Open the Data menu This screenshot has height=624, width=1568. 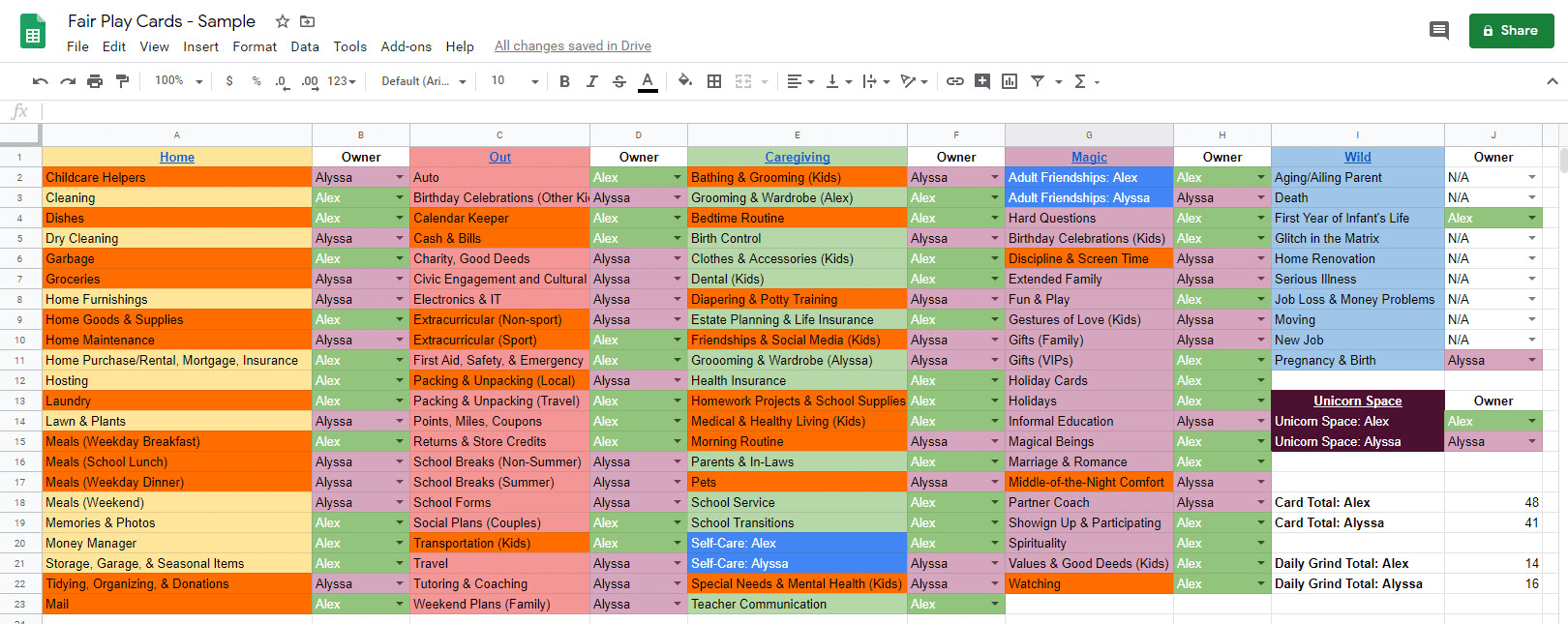[305, 46]
